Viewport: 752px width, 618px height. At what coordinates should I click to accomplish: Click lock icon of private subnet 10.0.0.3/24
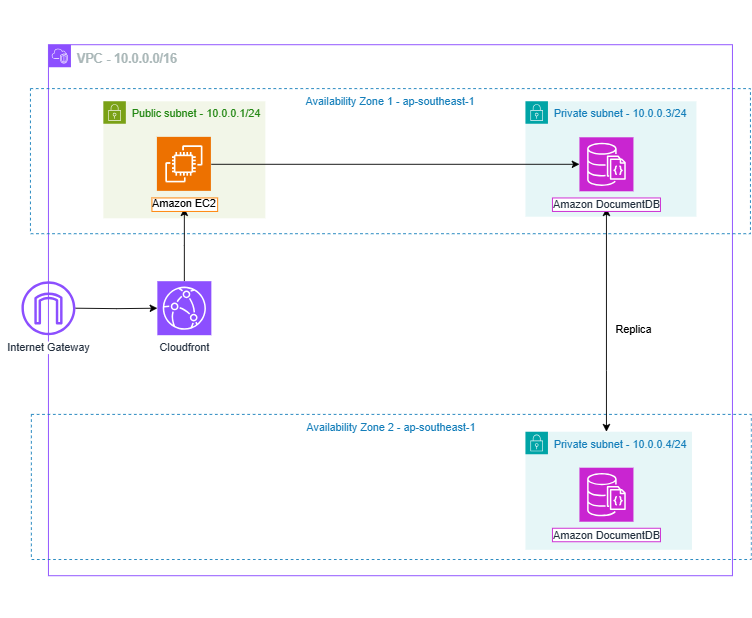pyautogui.click(x=537, y=113)
